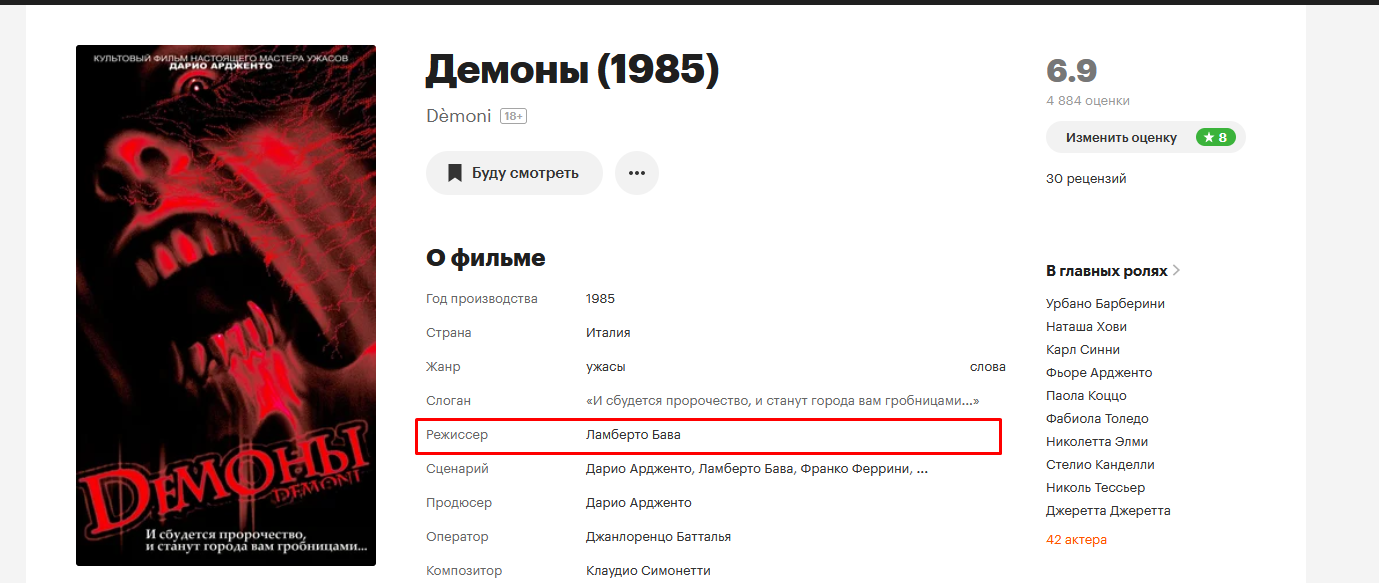Expand screenwriters list via ellipsis
This screenshot has width=1379, height=583.
coord(922,469)
